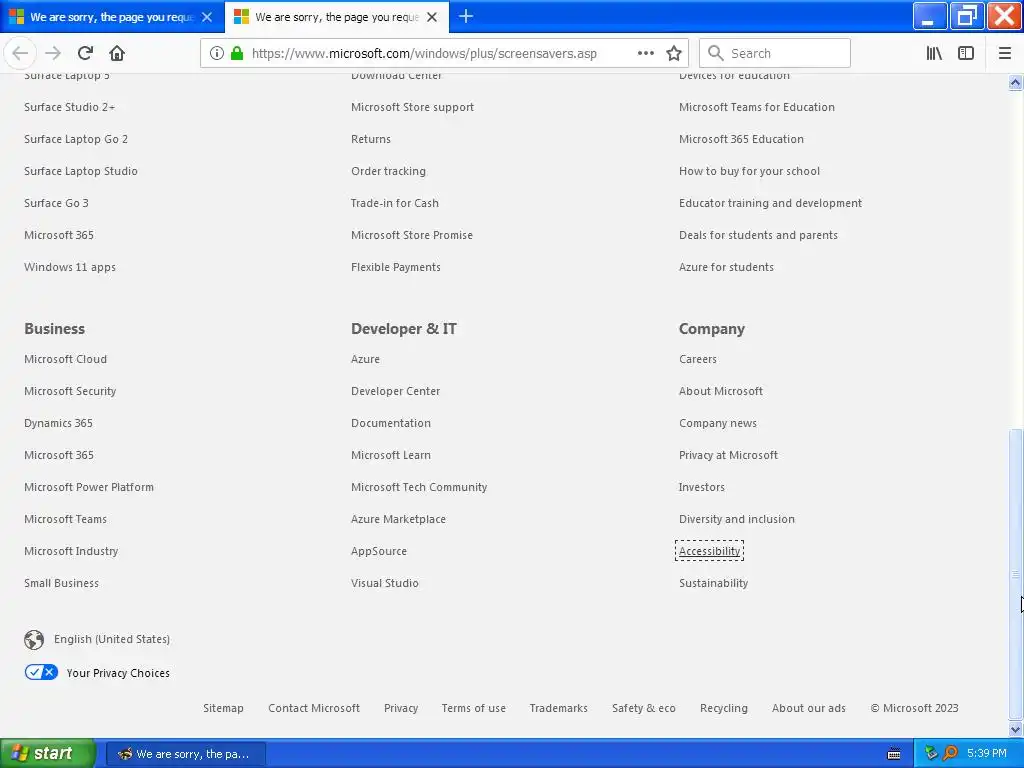This screenshot has width=1024, height=768.
Task: Click the globe language icon
Action: click(34, 639)
